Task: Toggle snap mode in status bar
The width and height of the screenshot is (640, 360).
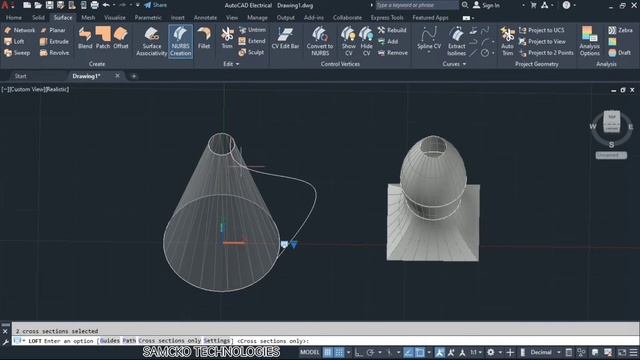Action: 339,352
